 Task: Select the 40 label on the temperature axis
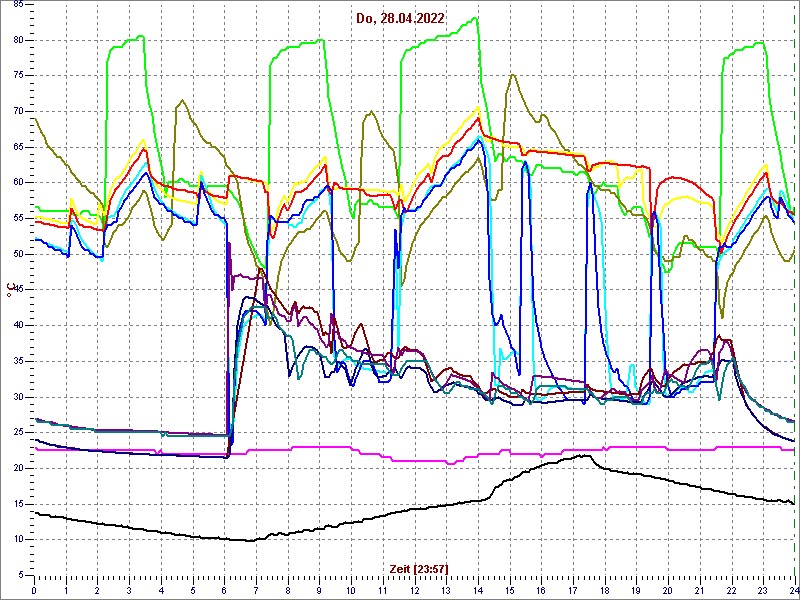coord(16,326)
